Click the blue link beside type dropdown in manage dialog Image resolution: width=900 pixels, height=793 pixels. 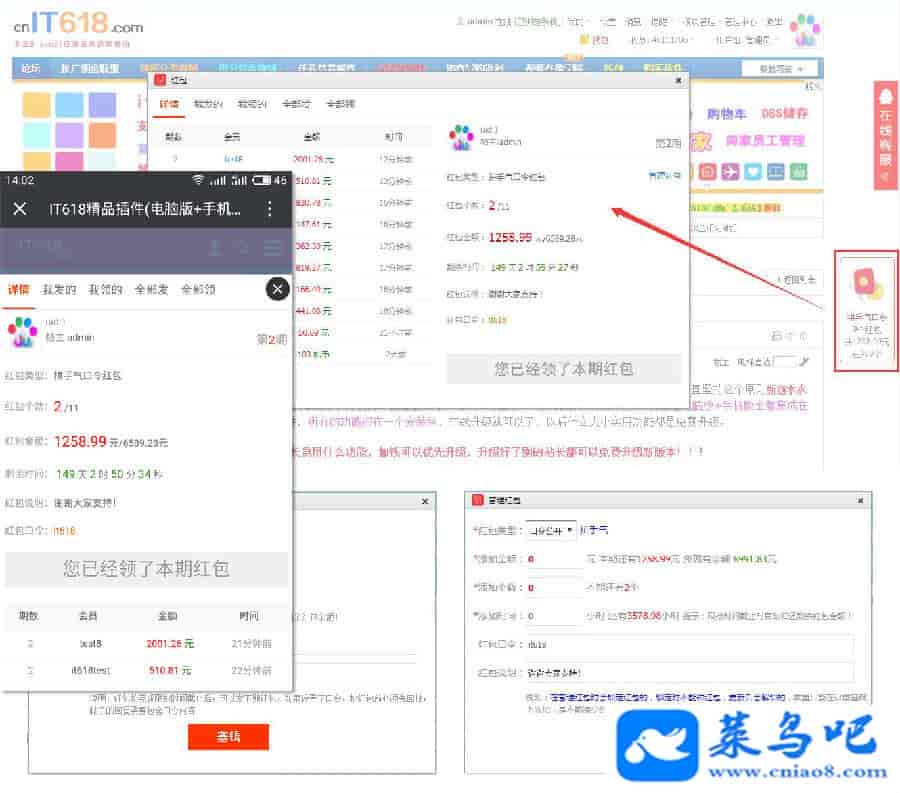point(593,530)
